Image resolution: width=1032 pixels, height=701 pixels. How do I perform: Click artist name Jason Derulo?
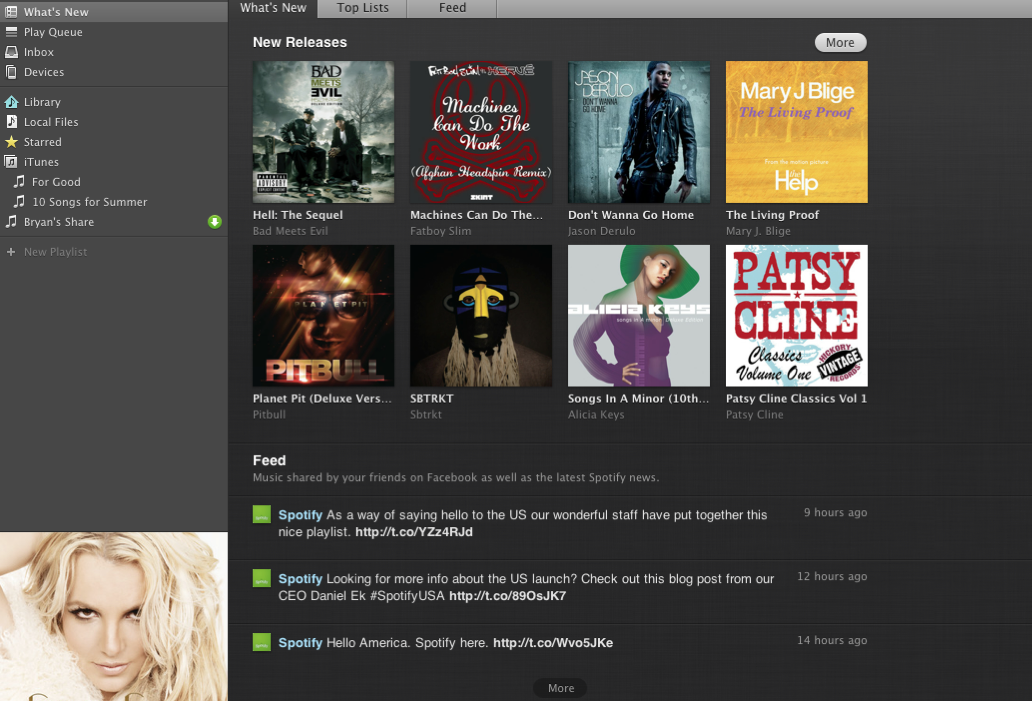tap(602, 231)
